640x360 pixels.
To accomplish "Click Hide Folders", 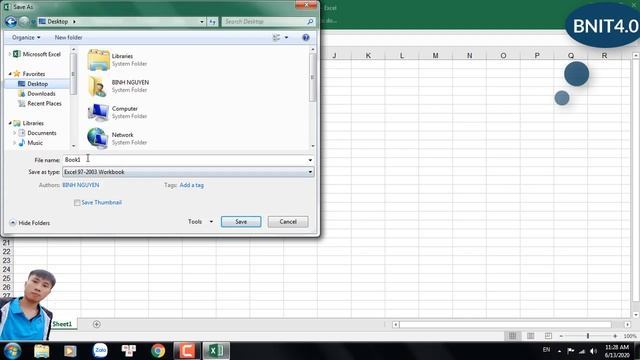I will pyautogui.click(x=30, y=223).
